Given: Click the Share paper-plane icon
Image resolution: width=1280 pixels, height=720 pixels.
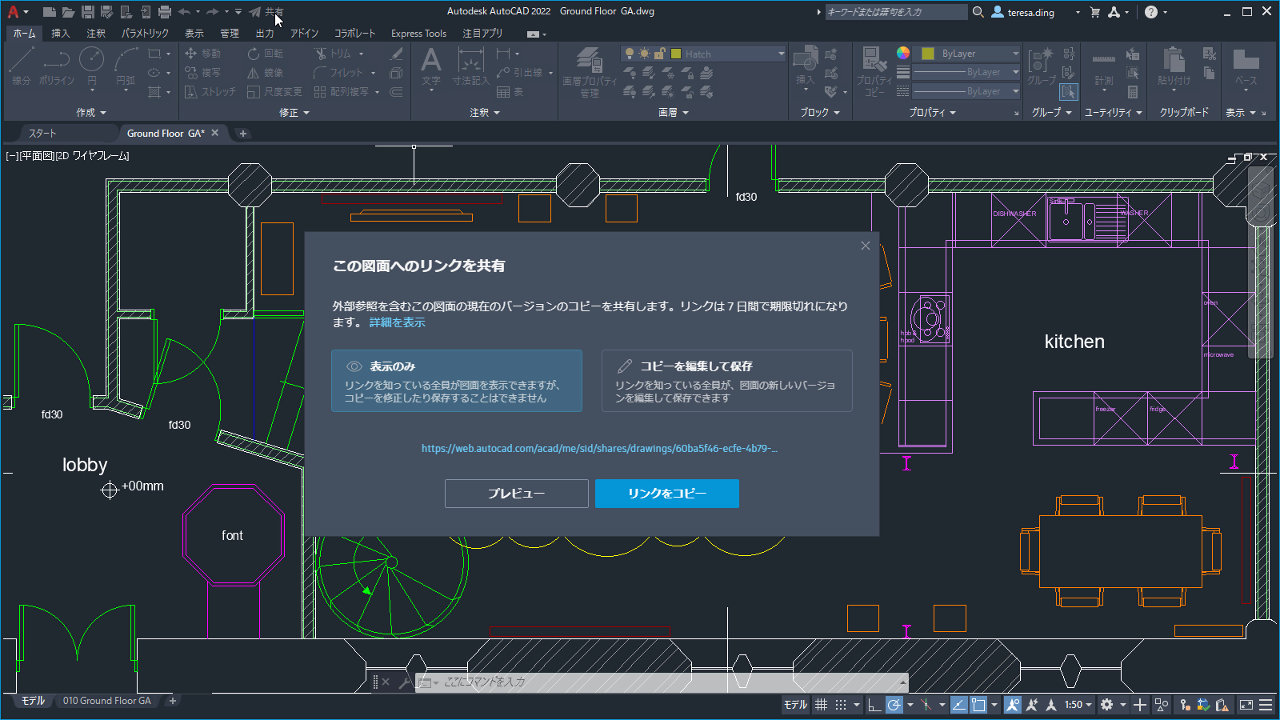Looking at the screenshot, I should [255, 12].
